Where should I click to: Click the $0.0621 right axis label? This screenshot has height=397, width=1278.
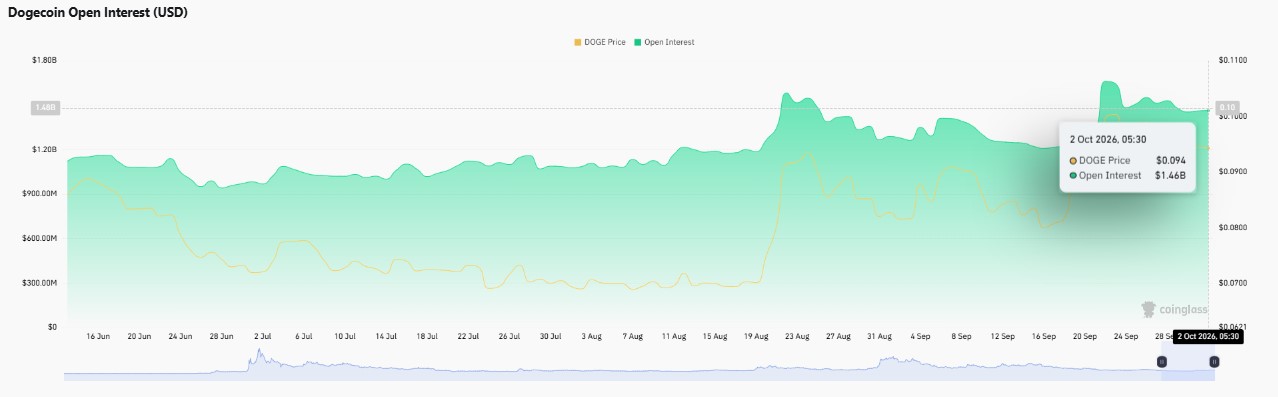point(1232,327)
